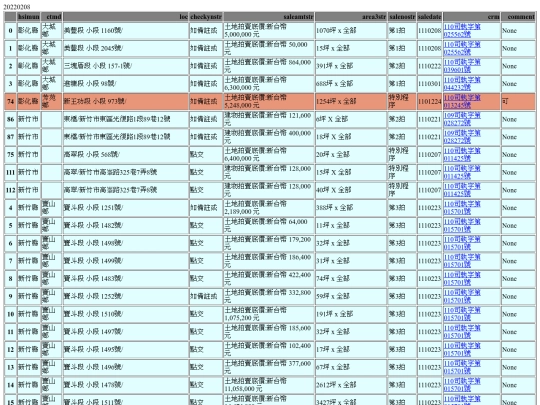Image resolution: width=540 pixels, height=405 pixels.
Task: Click location cell with 1510號 in row 10
Action: click(126, 314)
